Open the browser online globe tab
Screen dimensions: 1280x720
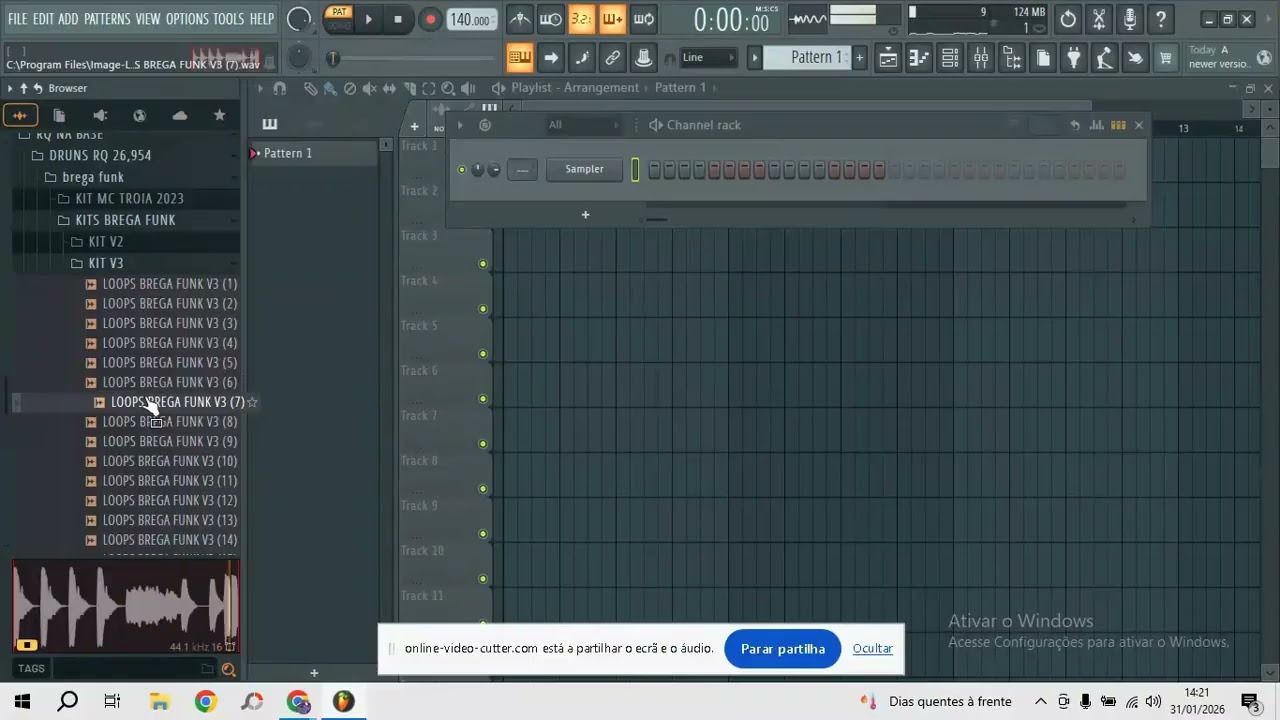point(139,115)
